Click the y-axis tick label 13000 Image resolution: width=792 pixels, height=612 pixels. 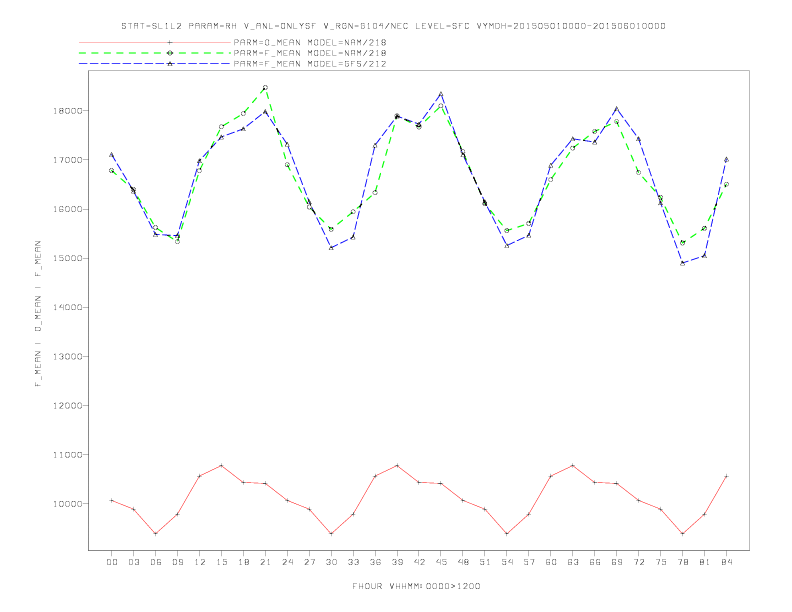click(67, 356)
